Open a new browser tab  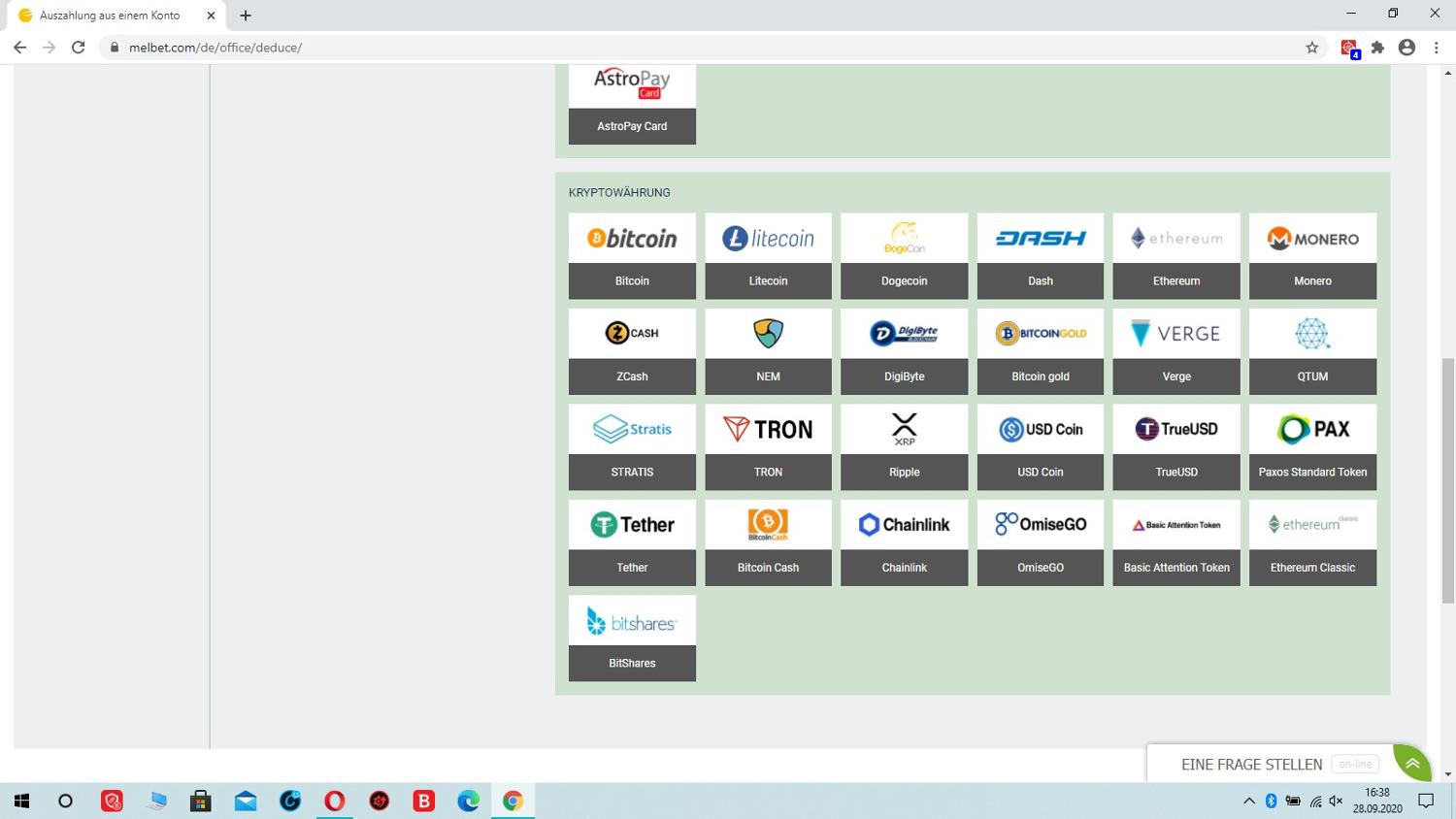pos(246,16)
